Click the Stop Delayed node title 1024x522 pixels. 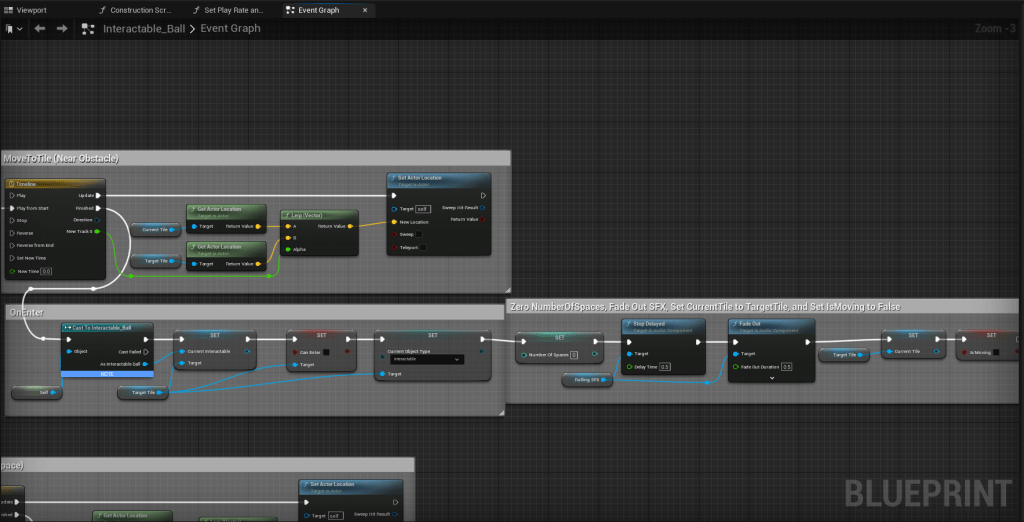click(x=649, y=324)
